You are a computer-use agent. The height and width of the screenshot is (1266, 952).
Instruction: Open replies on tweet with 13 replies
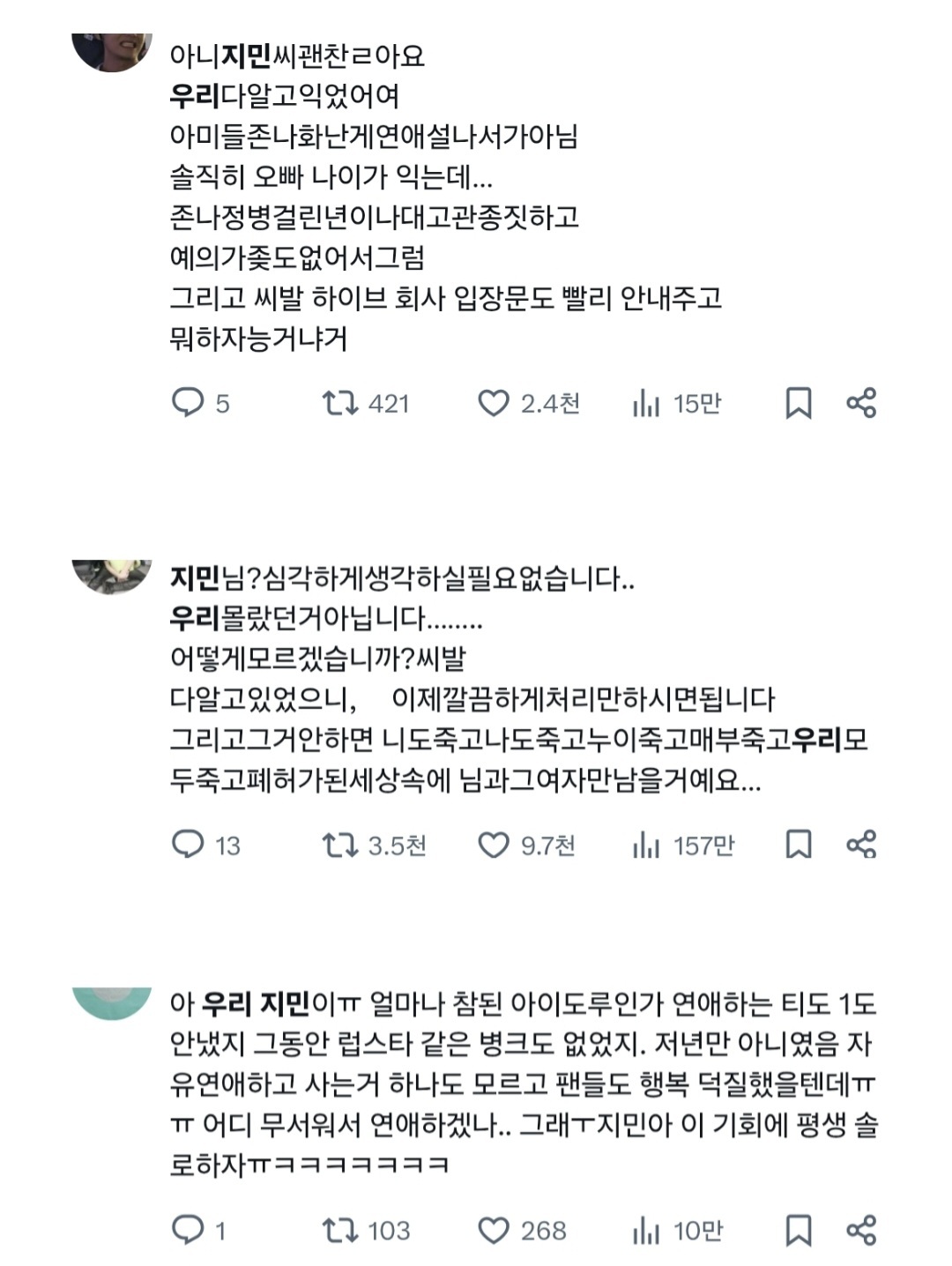pyautogui.click(x=188, y=845)
